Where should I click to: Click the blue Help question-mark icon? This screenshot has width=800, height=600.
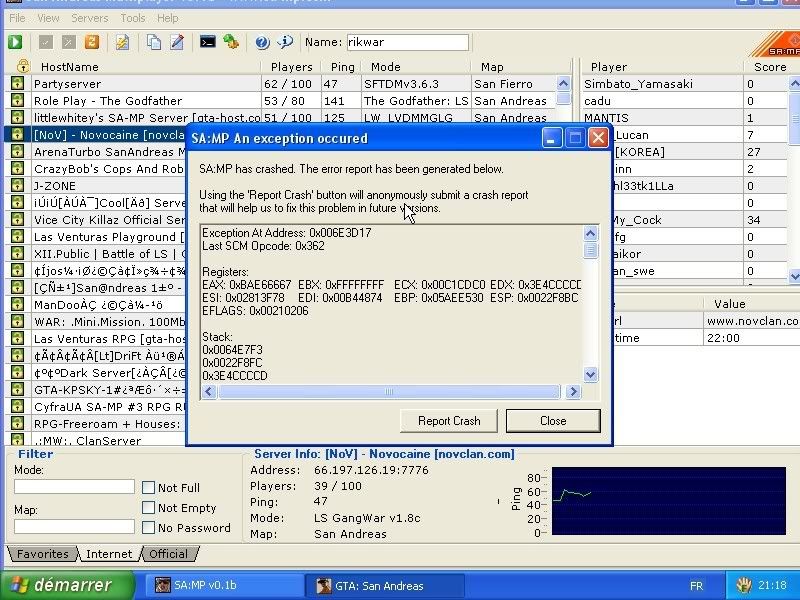point(262,42)
